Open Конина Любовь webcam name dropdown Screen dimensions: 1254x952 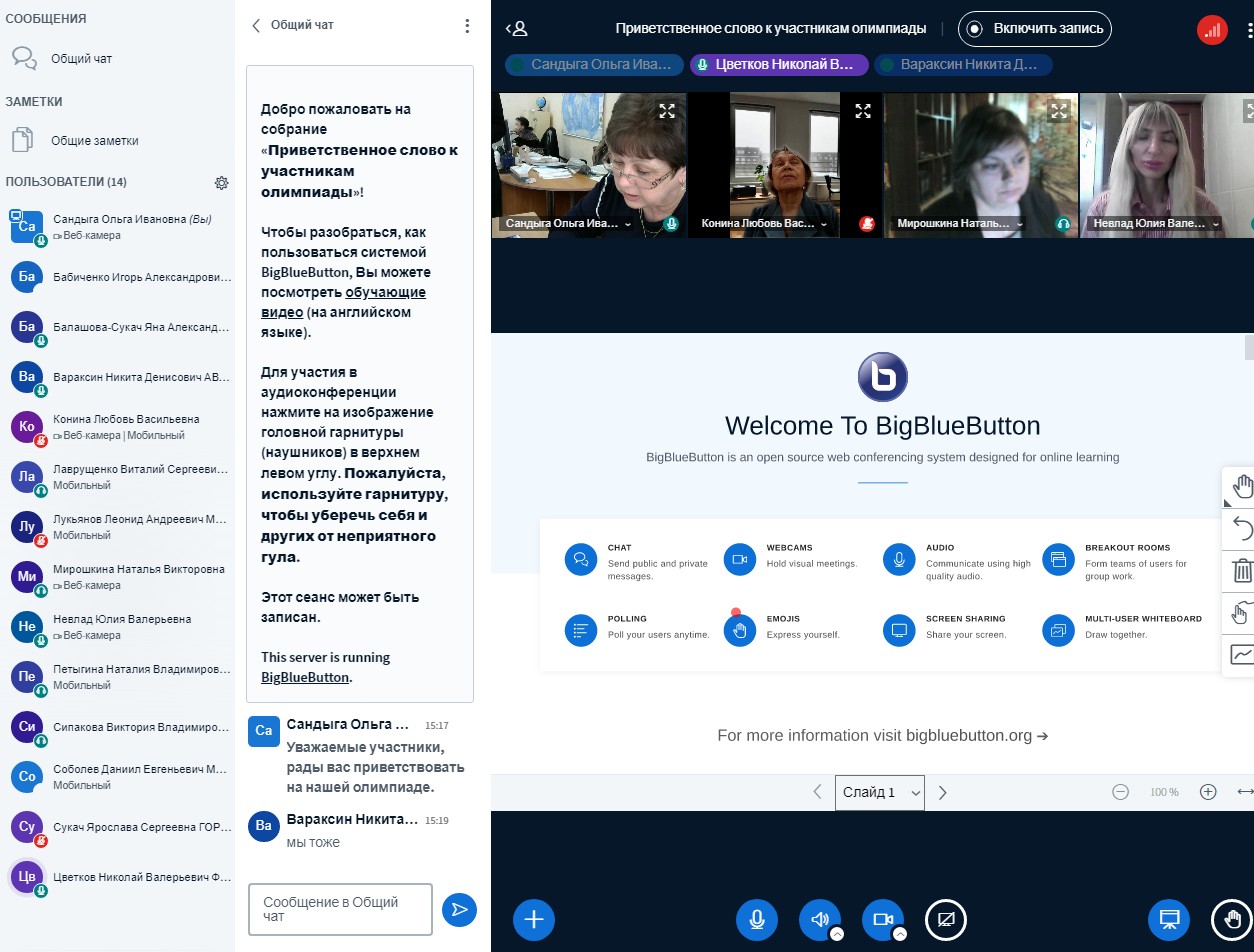click(x=765, y=224)
